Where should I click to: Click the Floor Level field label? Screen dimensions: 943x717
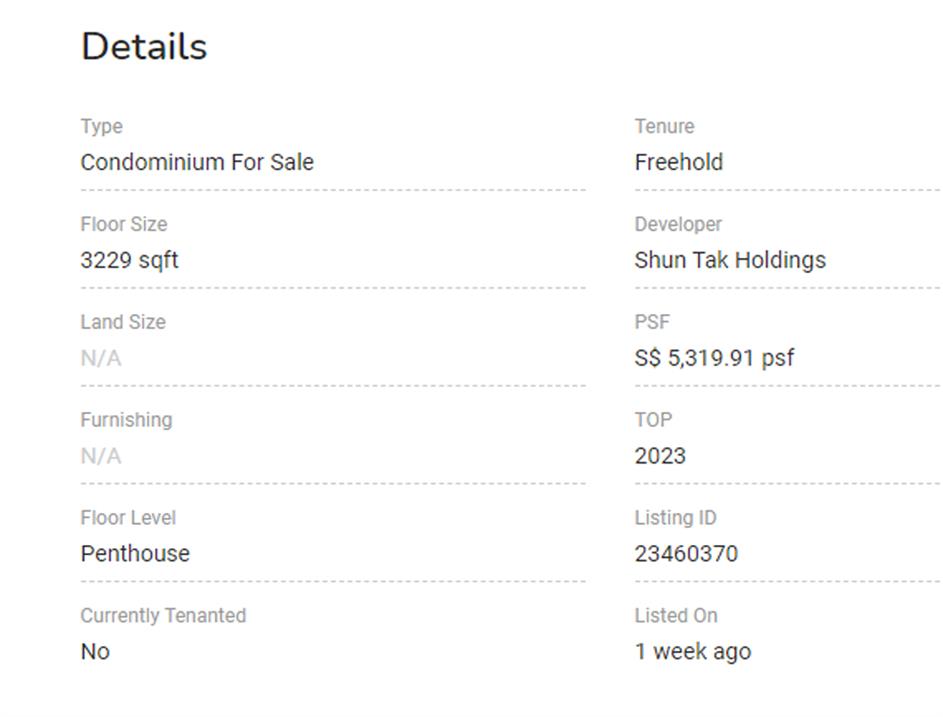coord(128,518)
